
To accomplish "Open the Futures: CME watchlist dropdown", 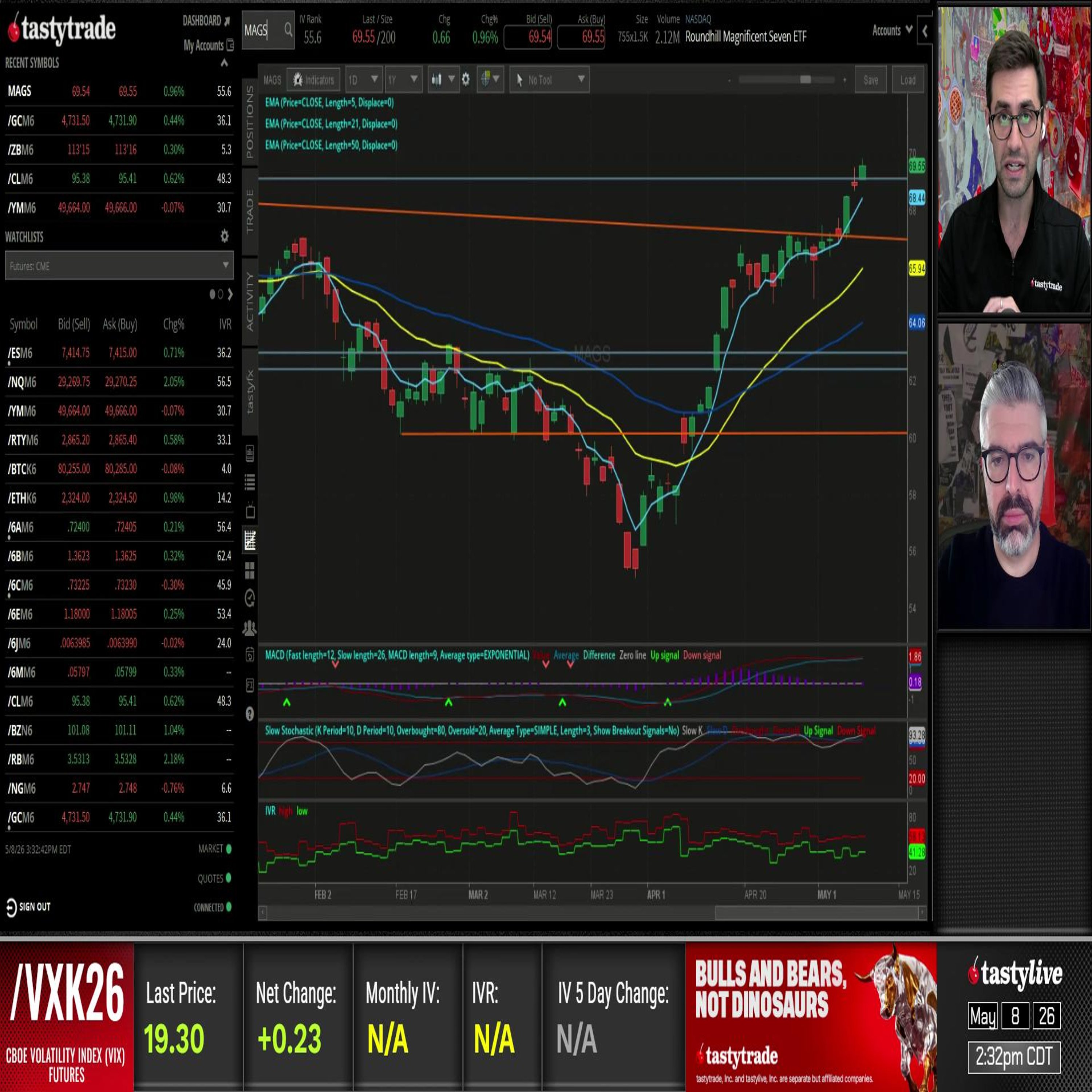I will pos(119,266).
